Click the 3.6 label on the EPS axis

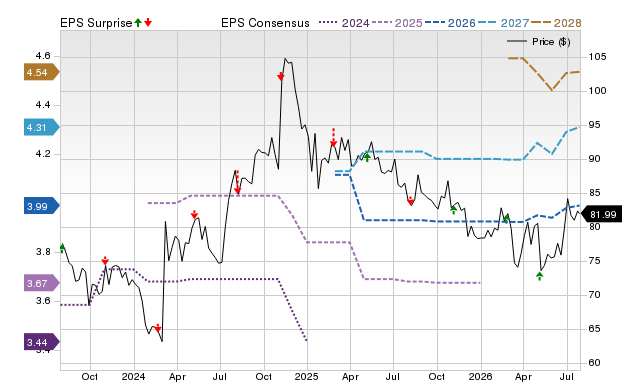coord(43,301)
